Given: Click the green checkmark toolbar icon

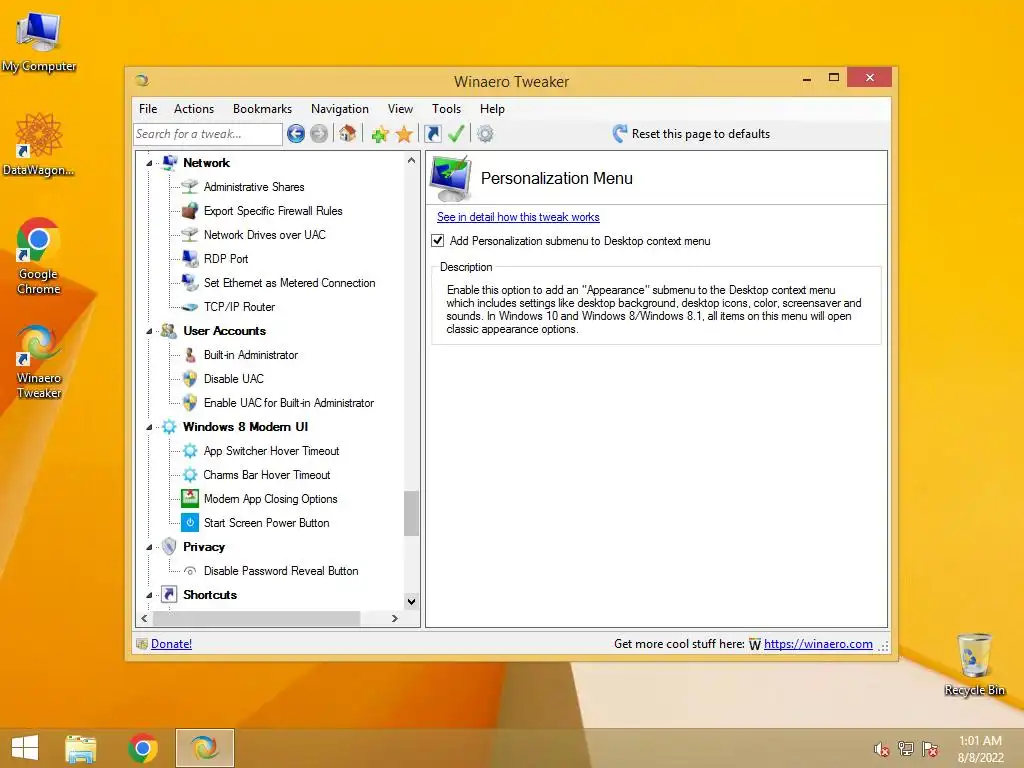Looking at the screenshot, I should coord(456,134).
